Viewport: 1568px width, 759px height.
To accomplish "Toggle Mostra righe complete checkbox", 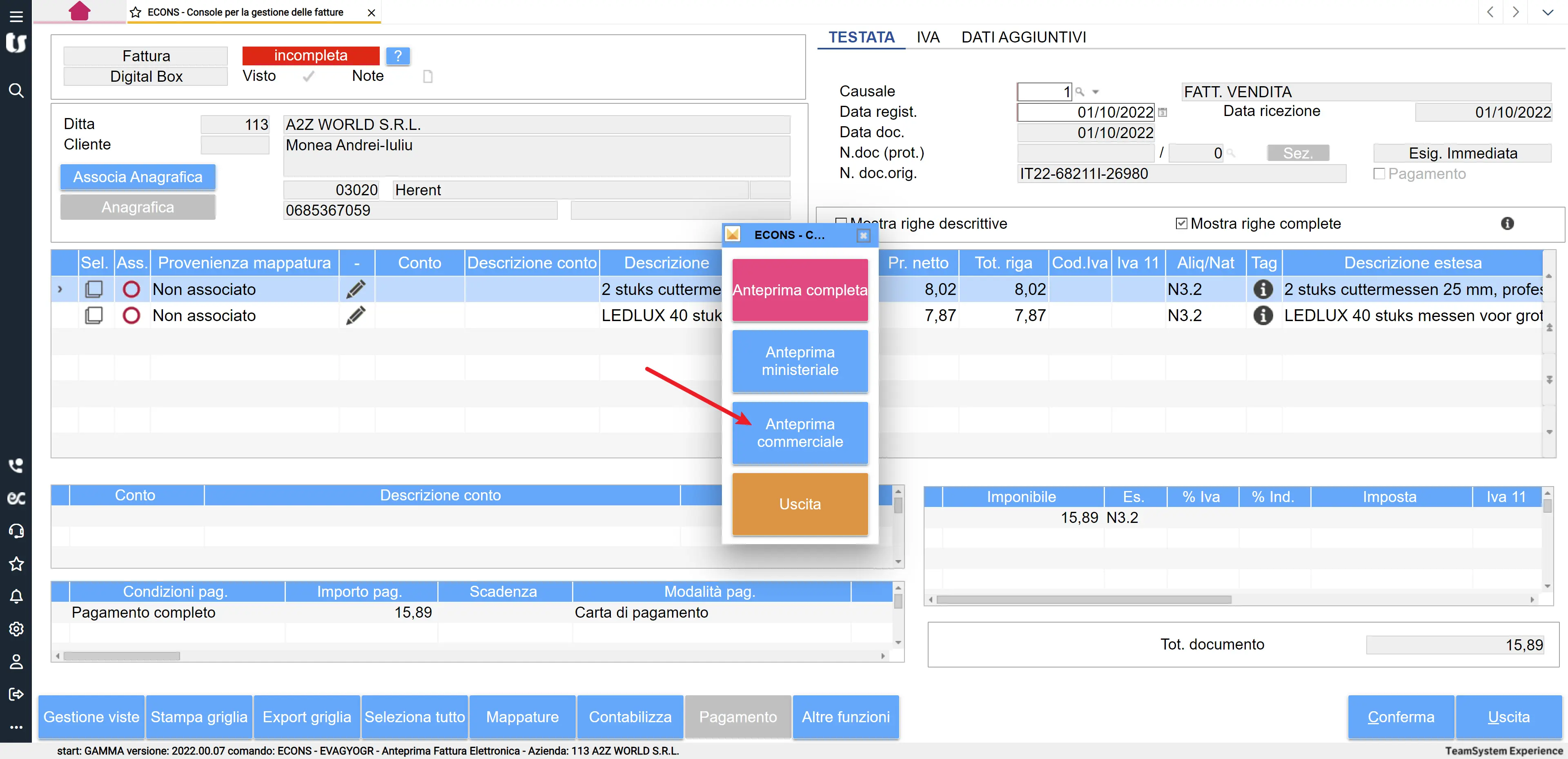I will 1181,223.
